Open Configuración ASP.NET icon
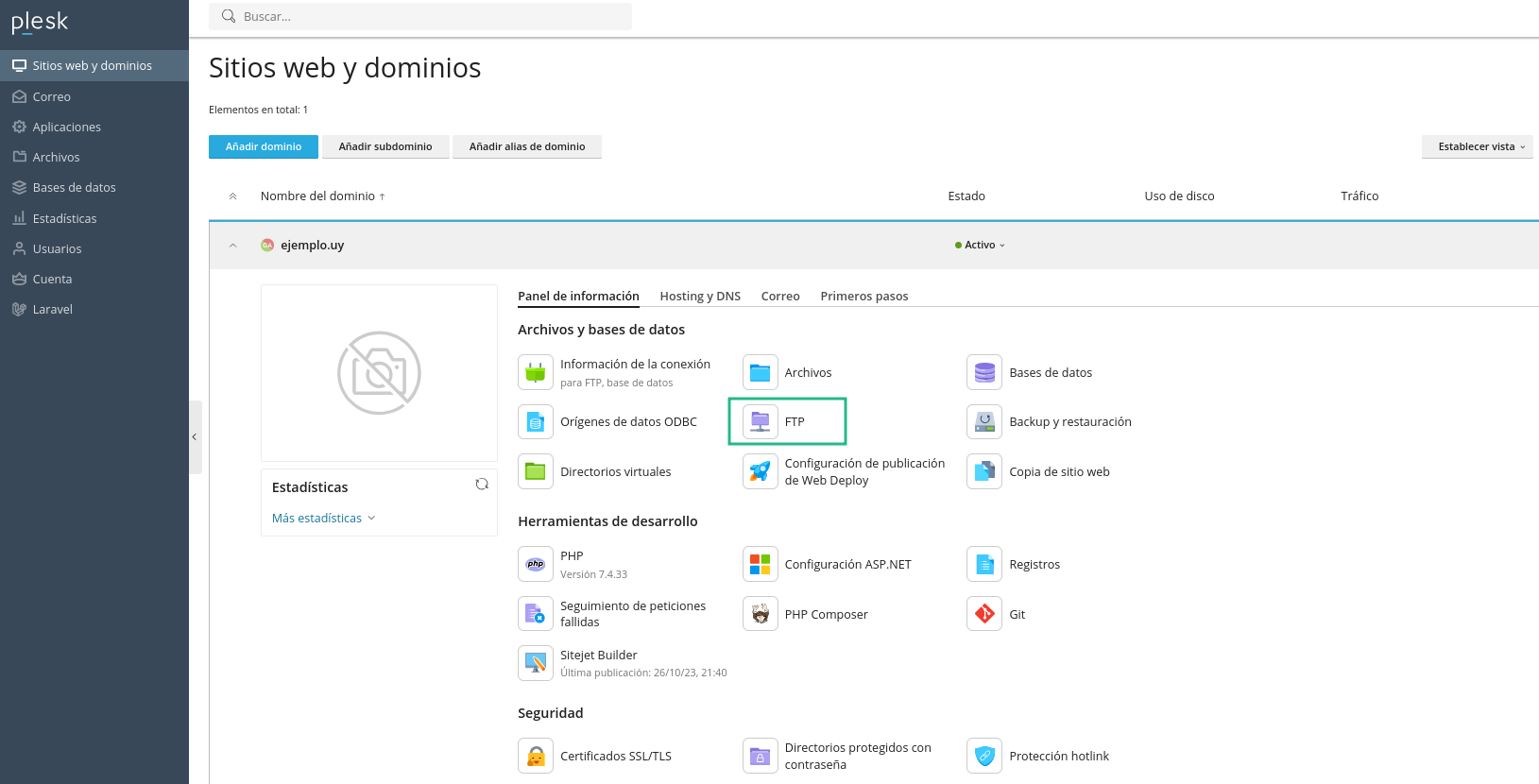This screenshot has width=1539, height=784. click(760, 564)
